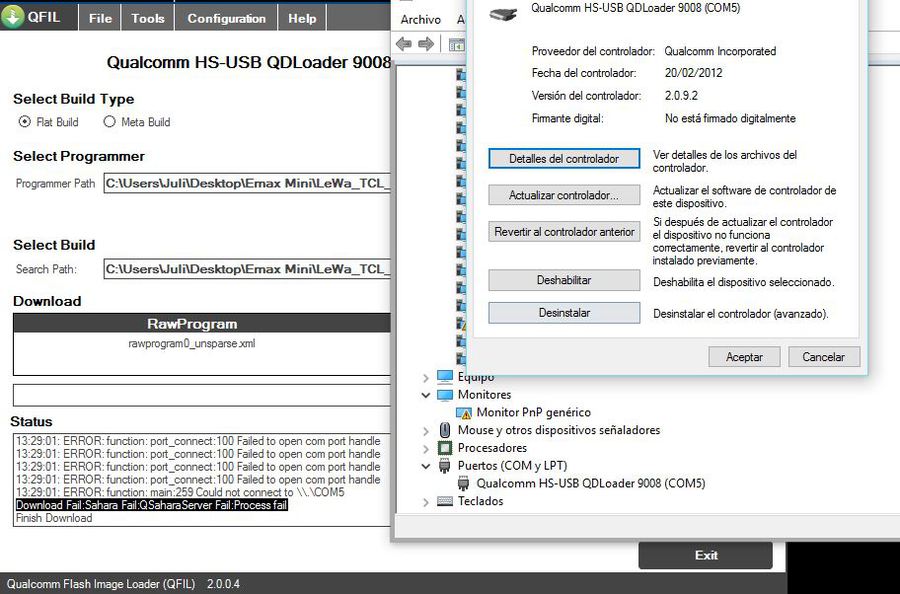
Task: Click No está firmado digitalmente text
Action: pos(730,118)
